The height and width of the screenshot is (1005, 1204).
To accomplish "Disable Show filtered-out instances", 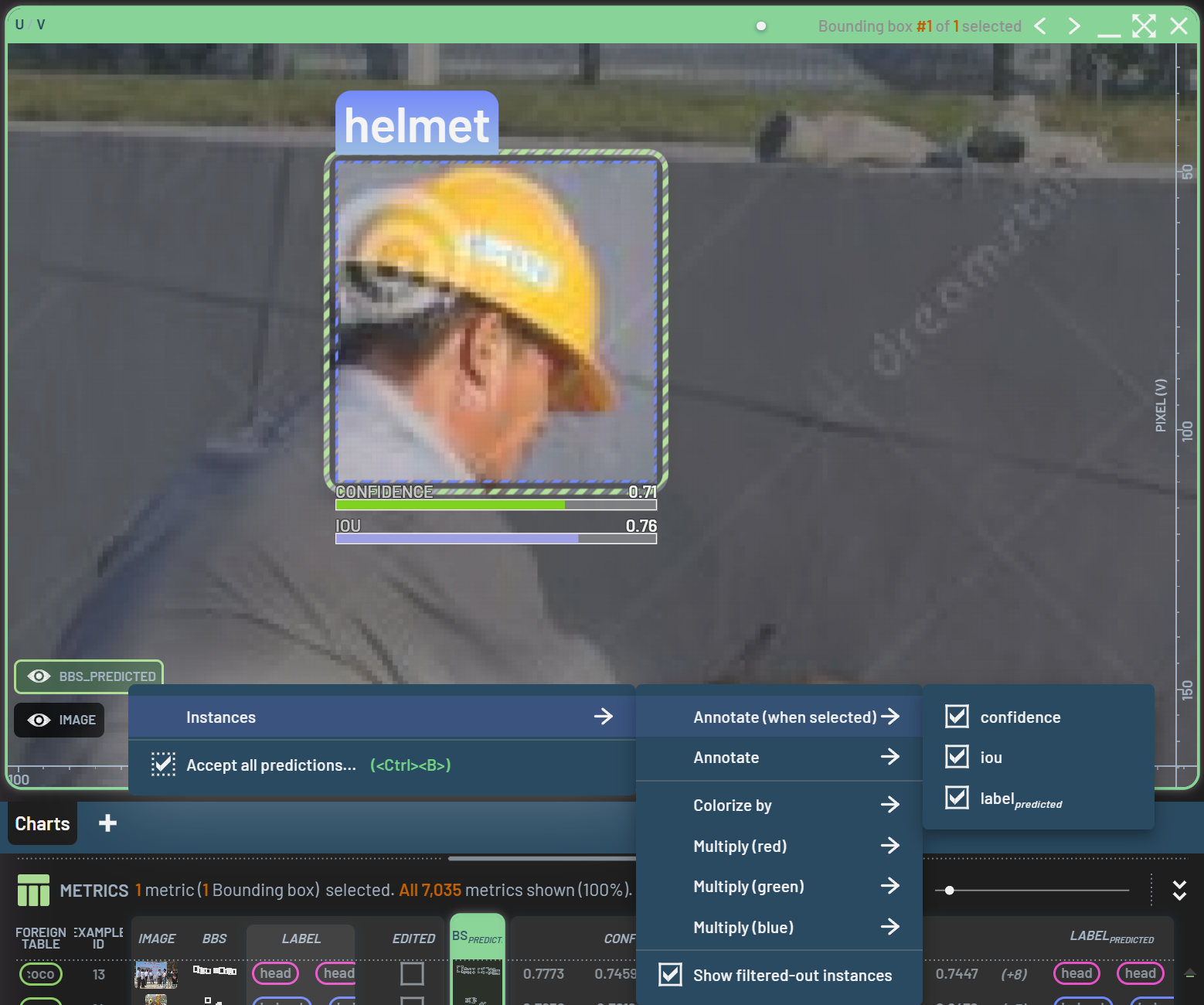I will (670, 975).
